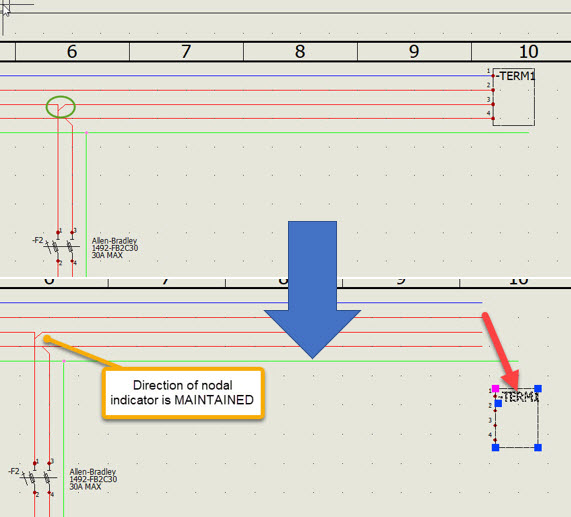Click the lower Allen-Bradley 1492-FB2C30 label

[x=93, y=479]
